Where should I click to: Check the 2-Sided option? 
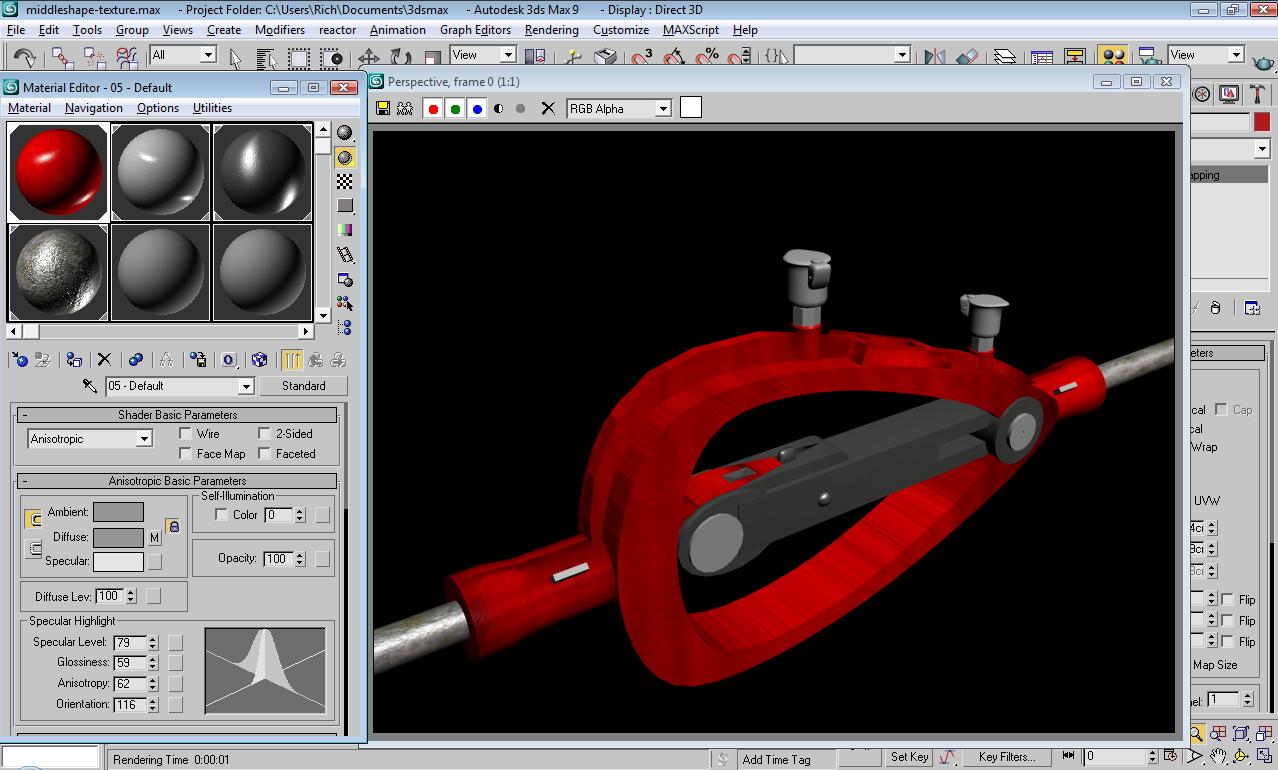tap(264, 434)
